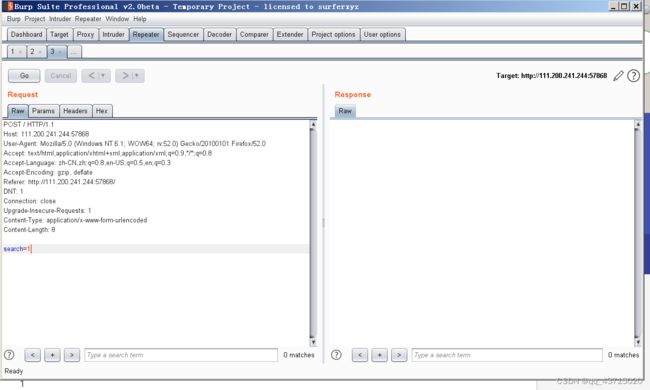Select the response Raw view tab
Viewport: 650px width, 390px height.
pos(345,111)
